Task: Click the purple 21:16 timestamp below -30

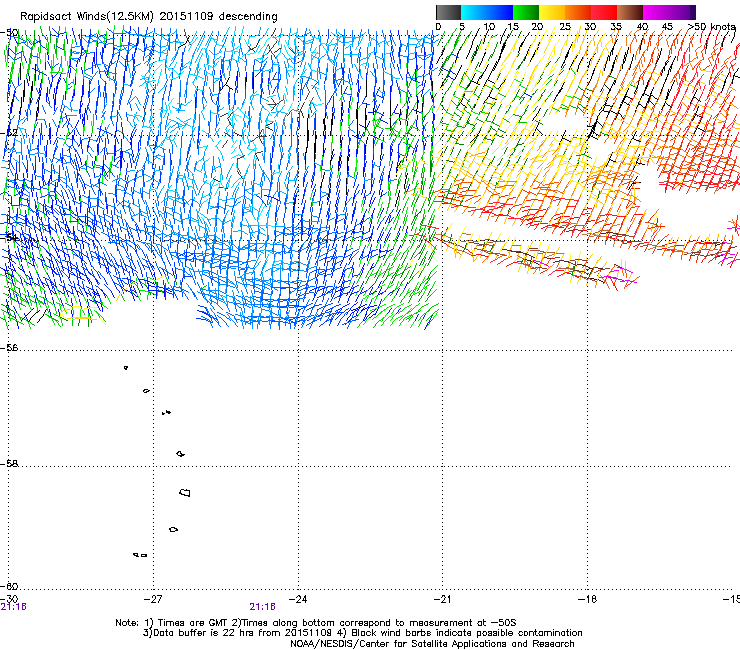Action: tap(14, 607)
